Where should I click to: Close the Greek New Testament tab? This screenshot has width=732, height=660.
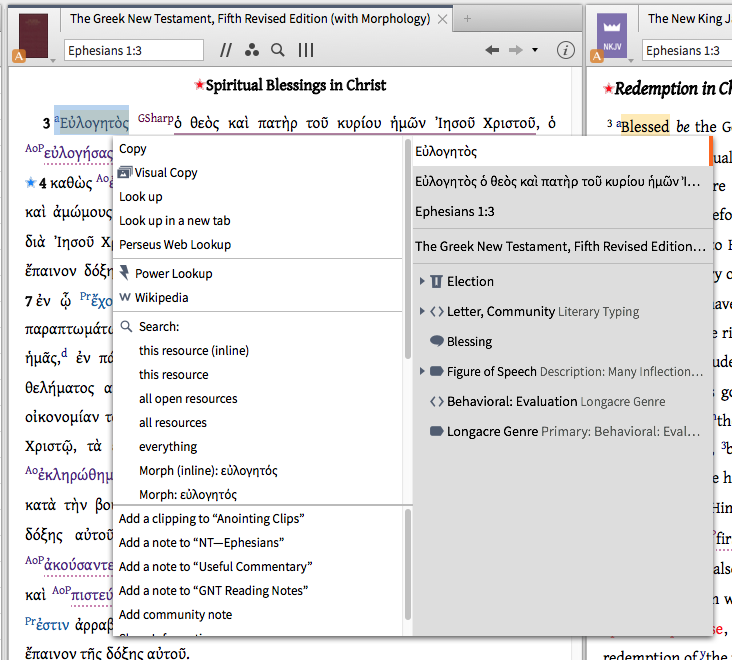click(x=442, y=19)
